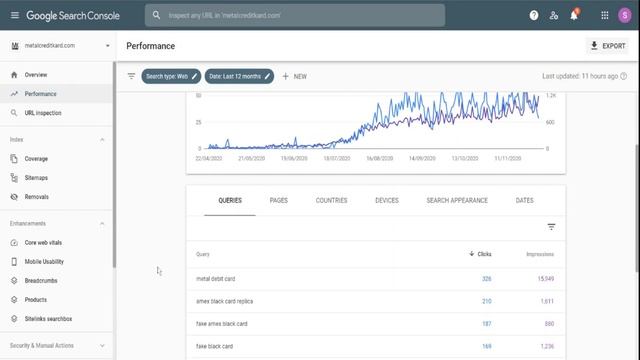Open Overview in the sidebar

pos(56,75)
